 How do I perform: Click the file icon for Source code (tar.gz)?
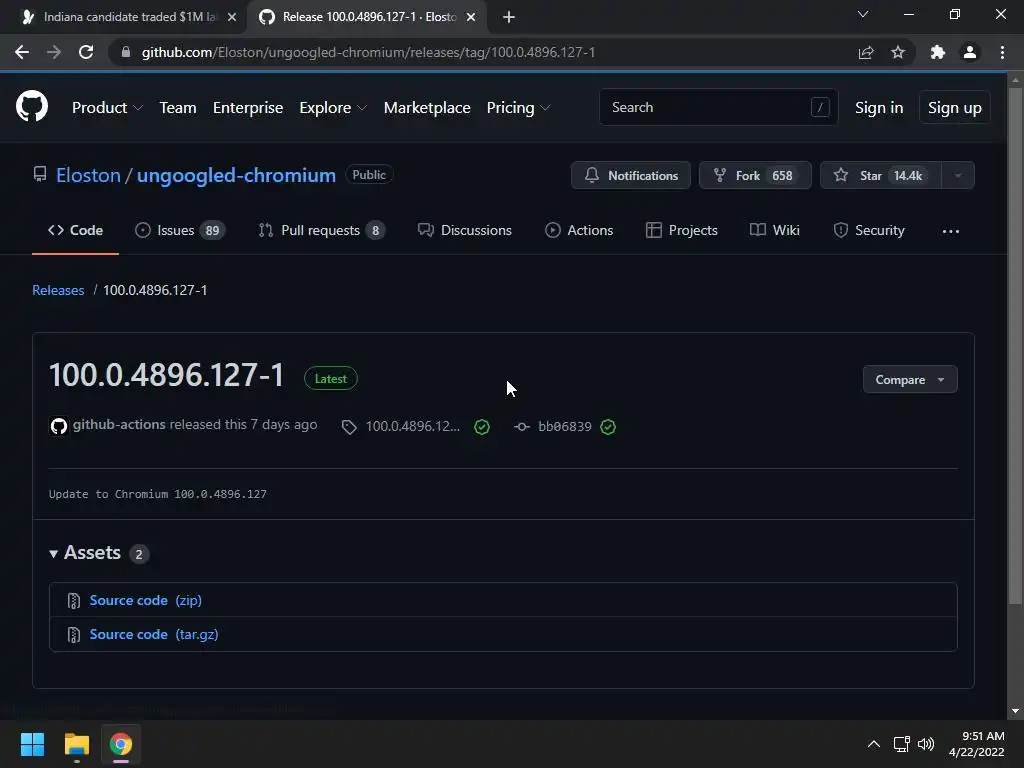(74, 635)
